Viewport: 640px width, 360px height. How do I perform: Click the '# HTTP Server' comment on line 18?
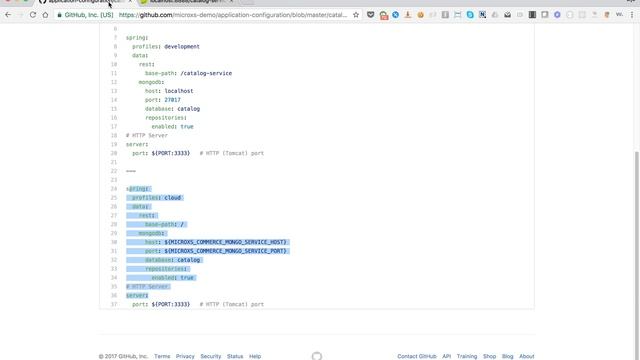(147, 136)
